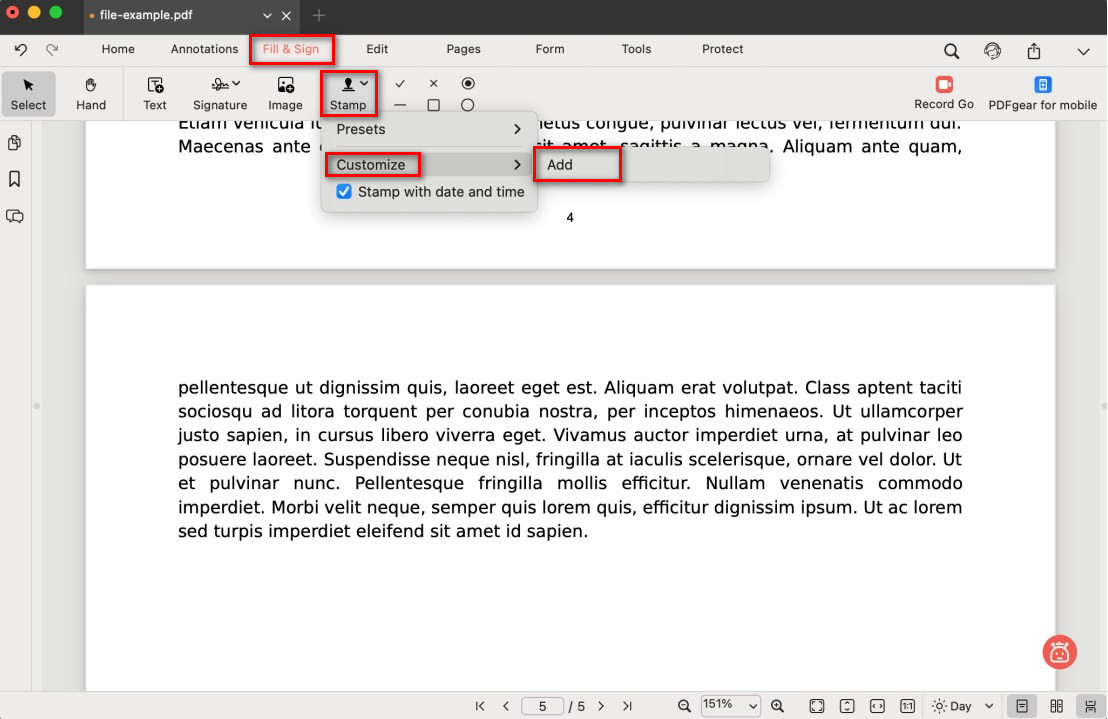Choose the Image insert tool
The image size is (1108, 719).
pyautogui.click(x=285, y=93)
